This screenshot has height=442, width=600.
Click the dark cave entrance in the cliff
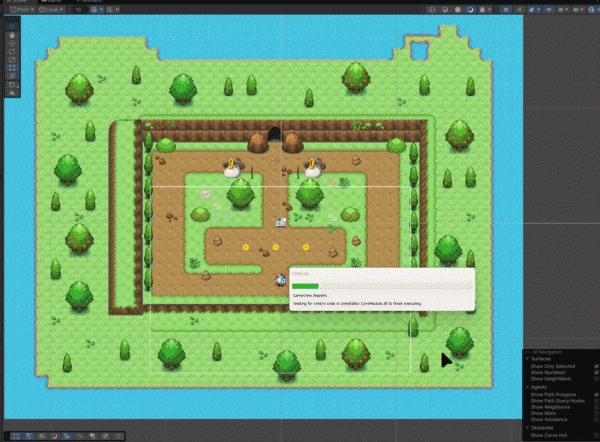coord(274,134)
